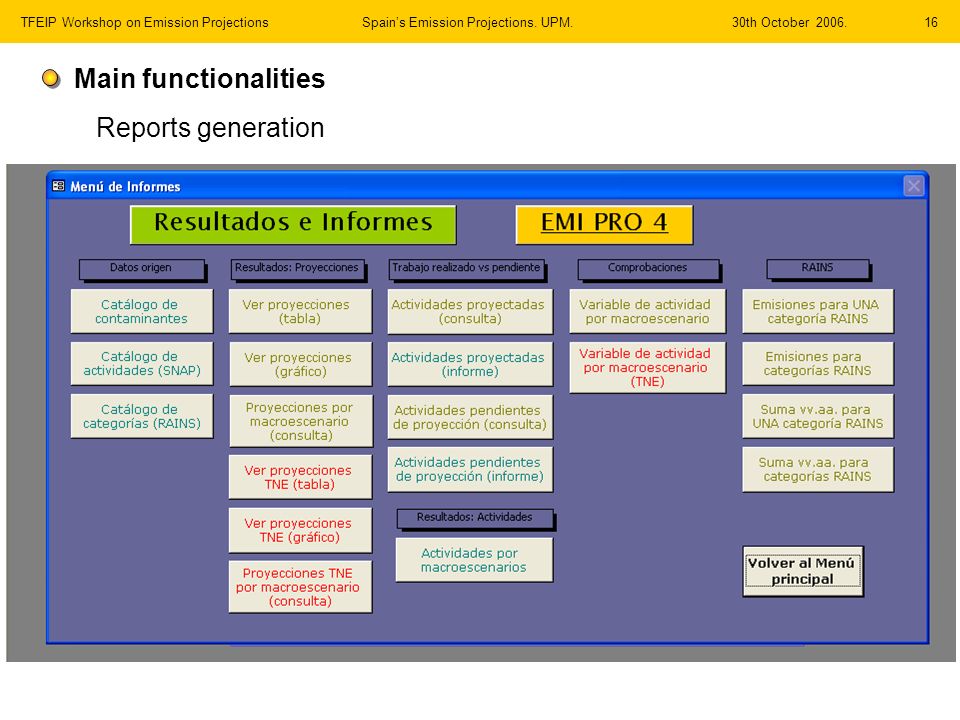Open Catálogo de categorías (RAINS)
The height and width of the screenshot is (720, 960).
coord(141,416)
